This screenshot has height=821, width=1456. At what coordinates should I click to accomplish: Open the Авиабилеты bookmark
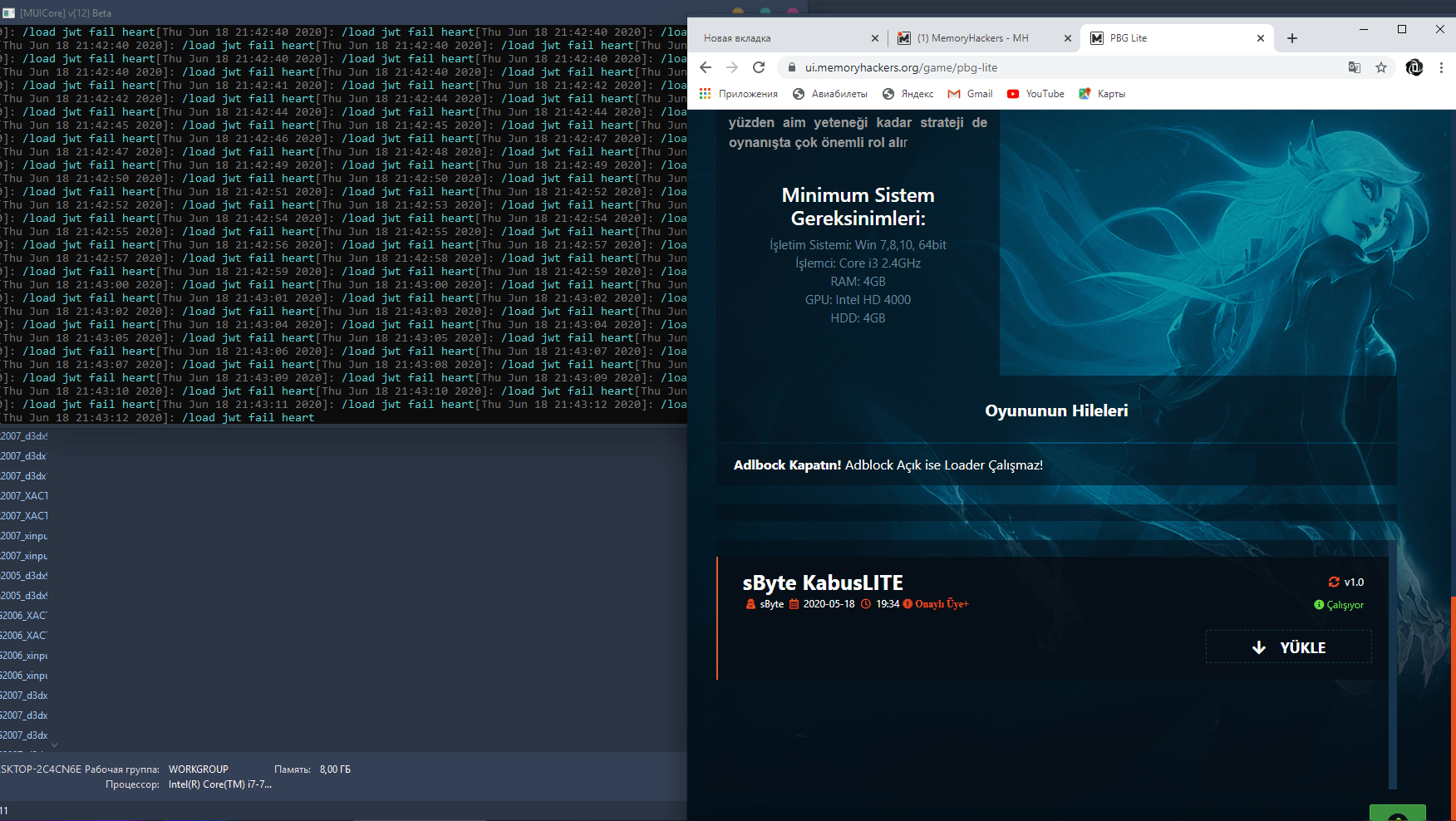(x=830, y=94)
